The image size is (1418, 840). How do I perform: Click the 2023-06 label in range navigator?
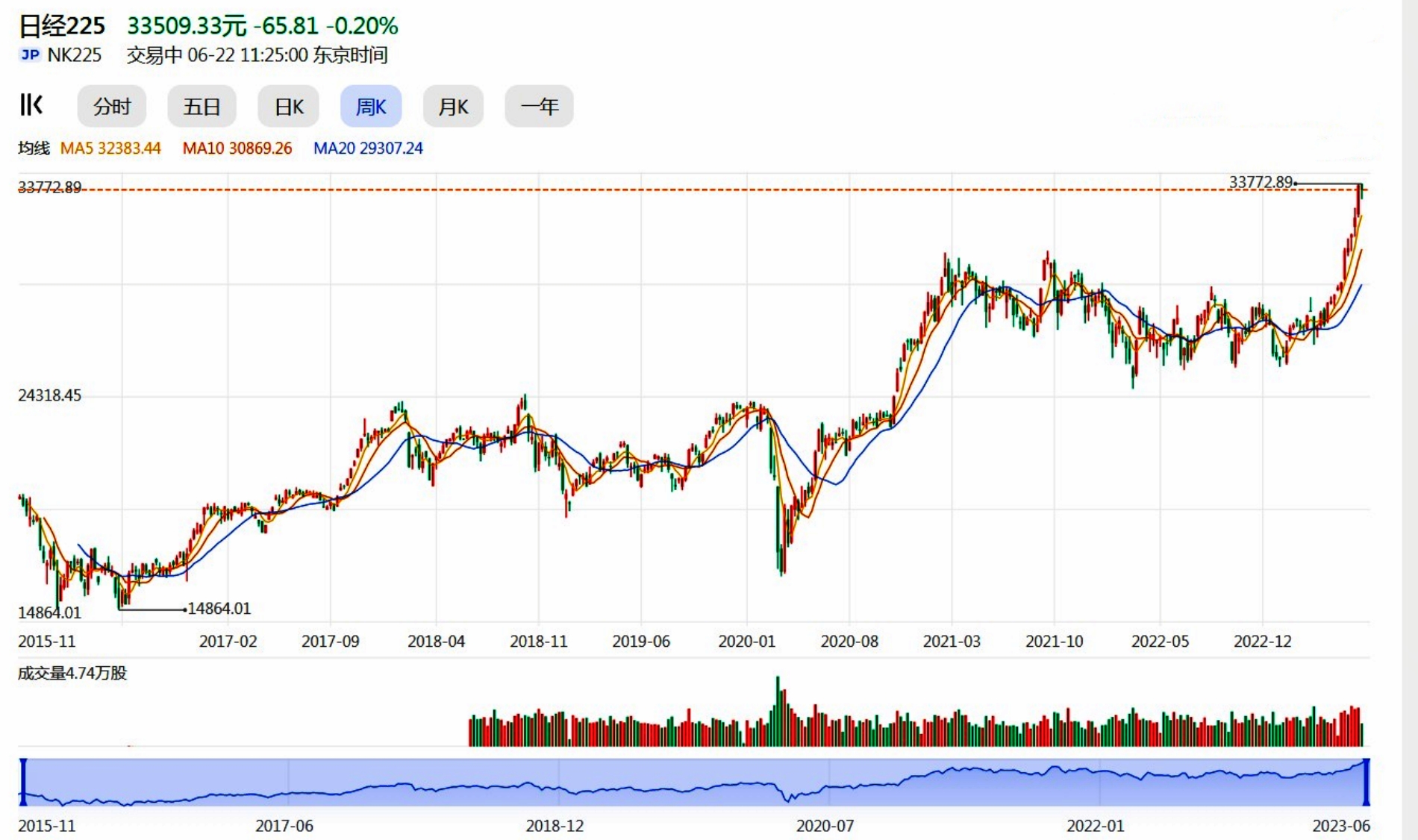point(1341,826)
